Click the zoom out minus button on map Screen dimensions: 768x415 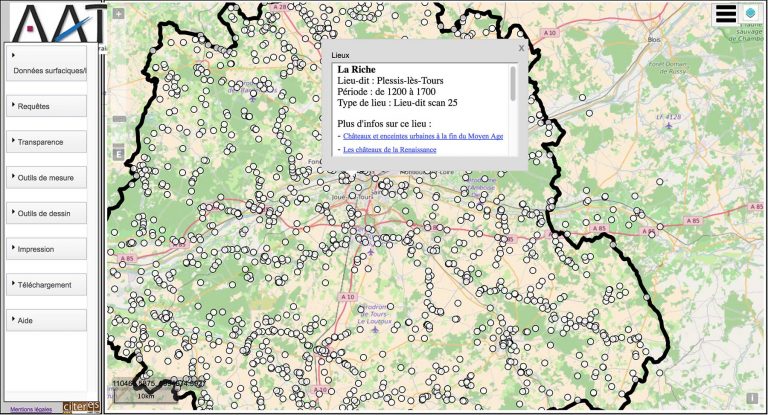point(119,119)
